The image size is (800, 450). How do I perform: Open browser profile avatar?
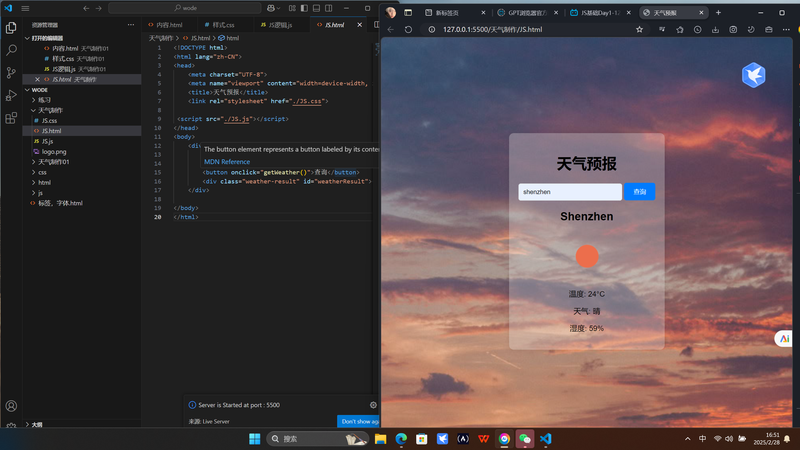(391, 13)
